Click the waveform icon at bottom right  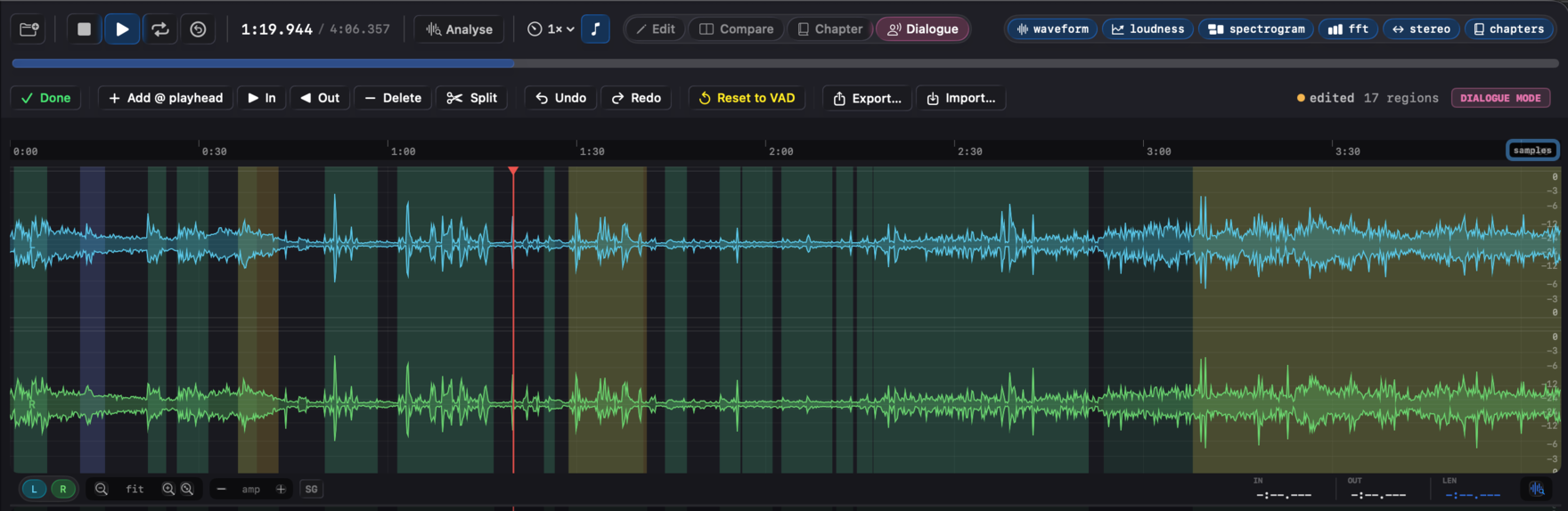point(1537,489)
